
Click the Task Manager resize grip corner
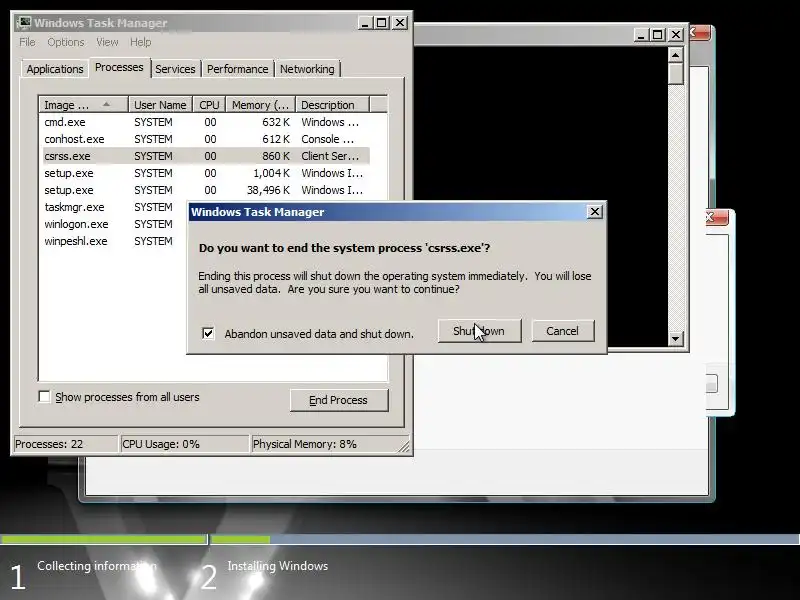point(405,447)
